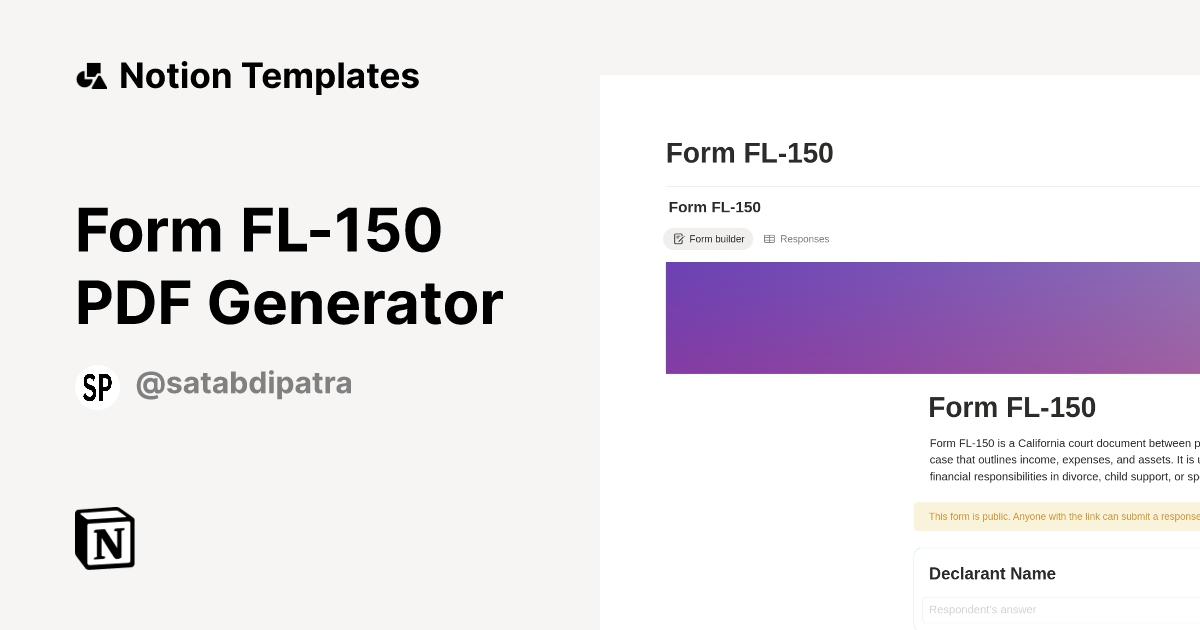Click the Notion Templates shapes icon
This screenshot has height=630, width=1200.
click(91, 76)
